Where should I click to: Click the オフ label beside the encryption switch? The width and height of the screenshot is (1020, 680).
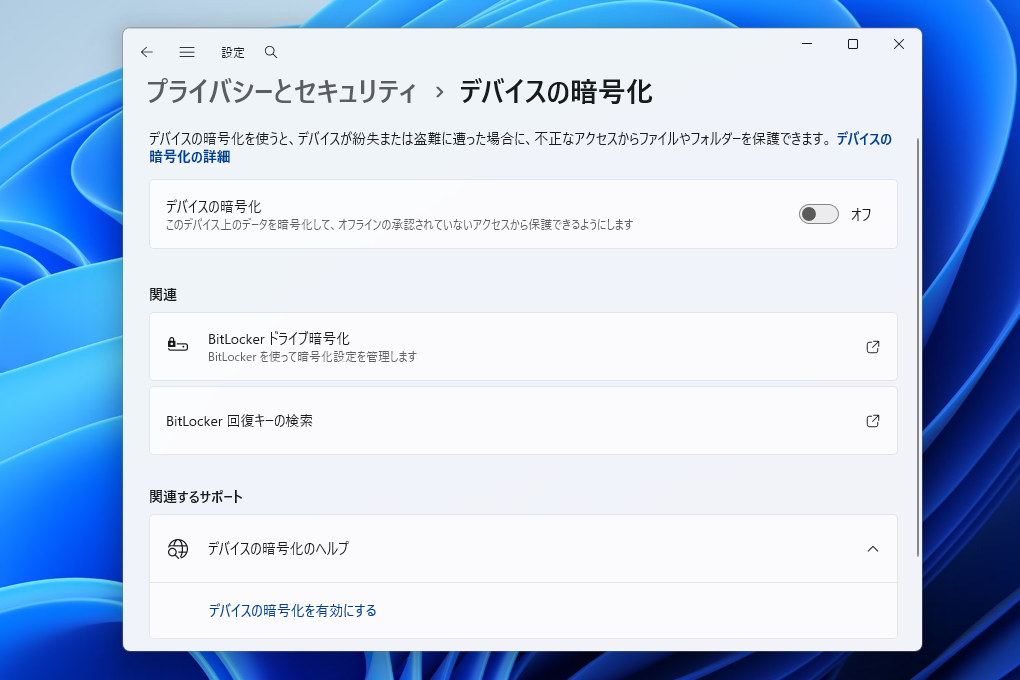tap(861, 213)
